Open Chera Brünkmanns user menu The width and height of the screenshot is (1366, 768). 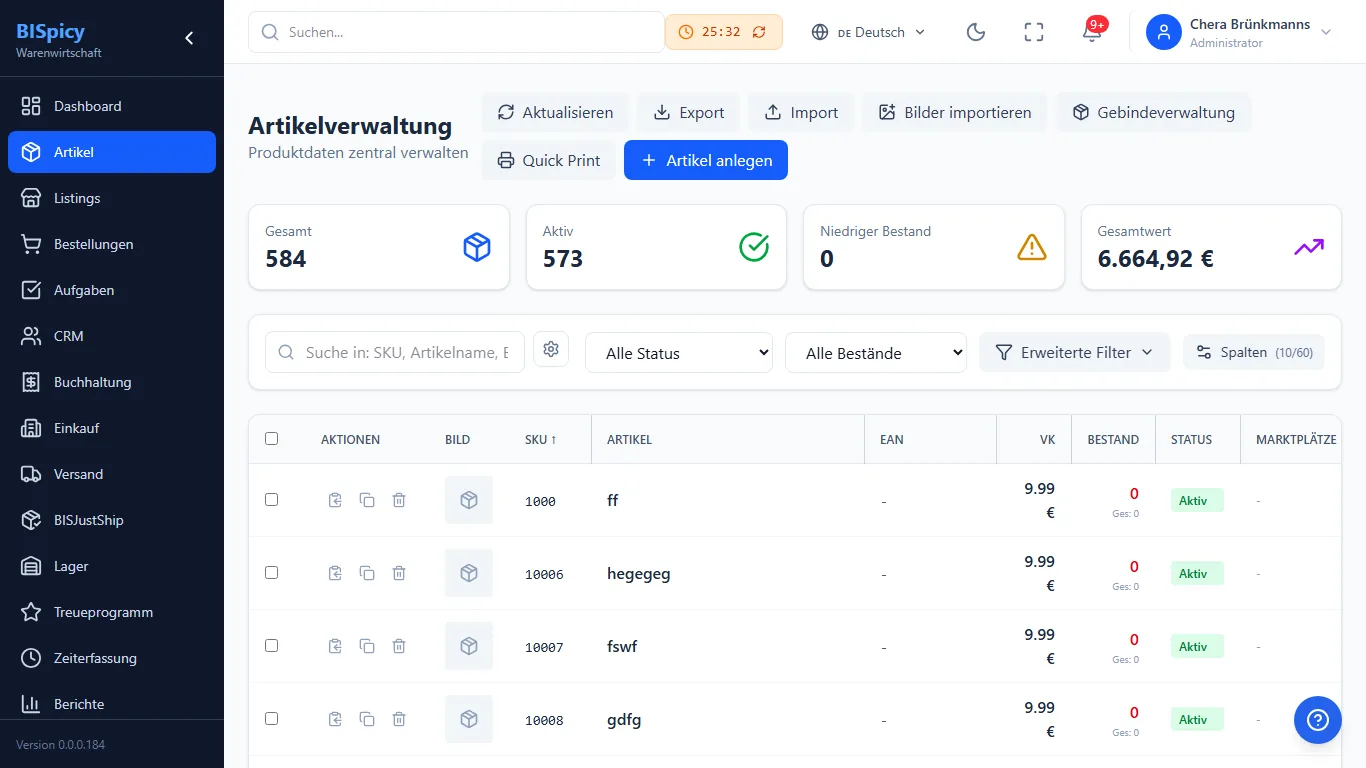[1240, 32]
